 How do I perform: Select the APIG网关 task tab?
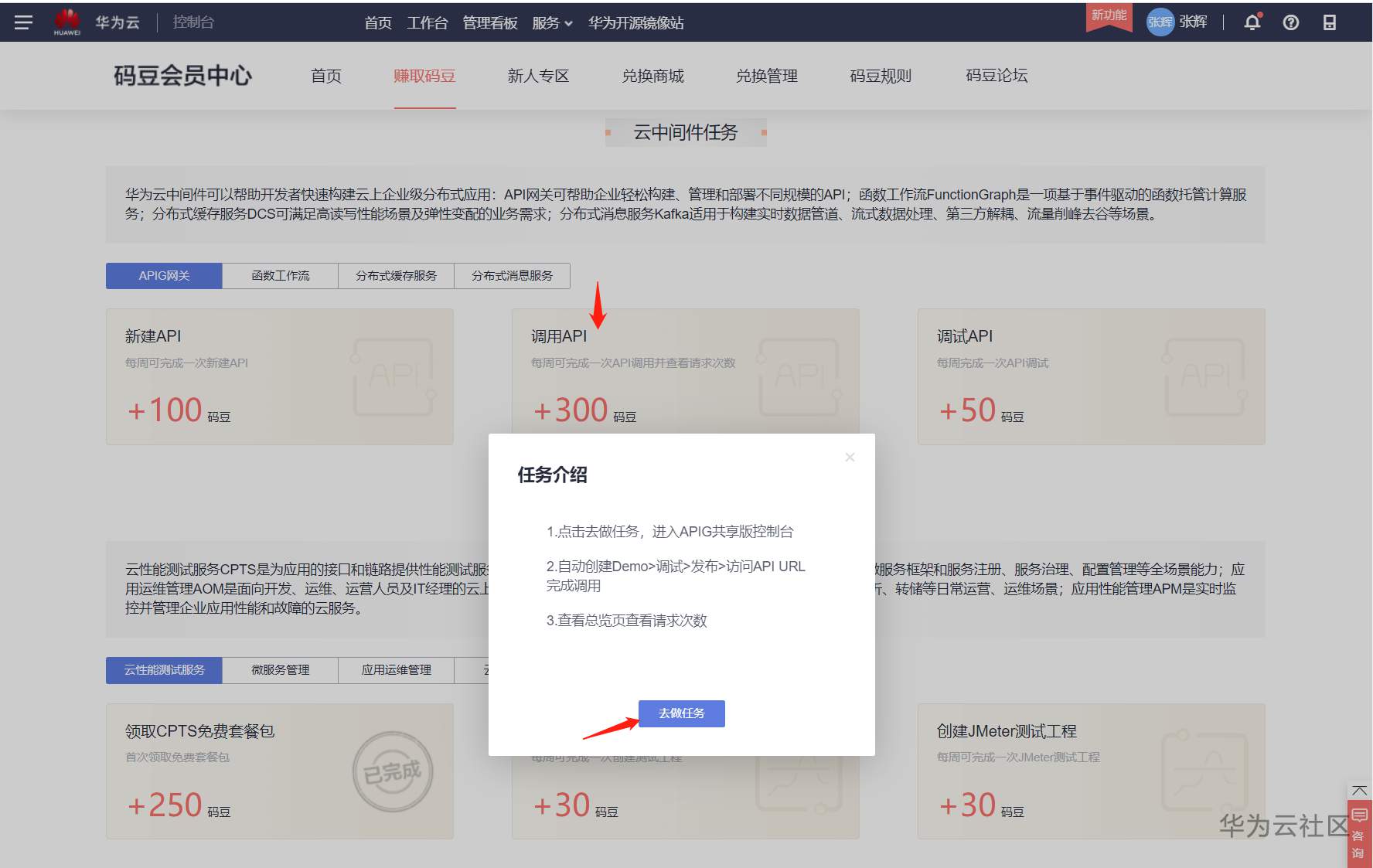pos(164,276)
